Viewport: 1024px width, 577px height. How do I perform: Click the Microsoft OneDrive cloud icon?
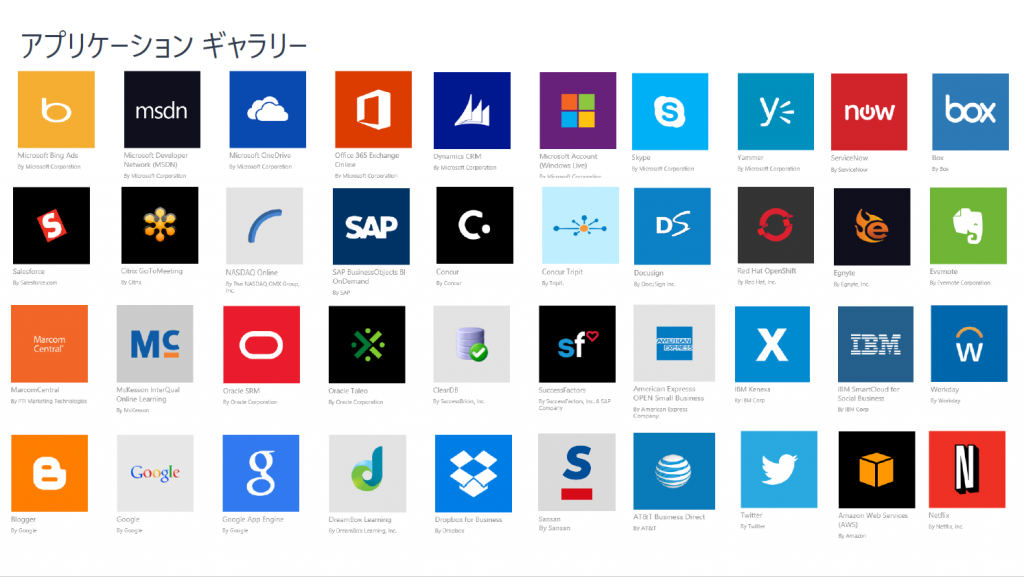pyautogui.click(x=268, y=110)
